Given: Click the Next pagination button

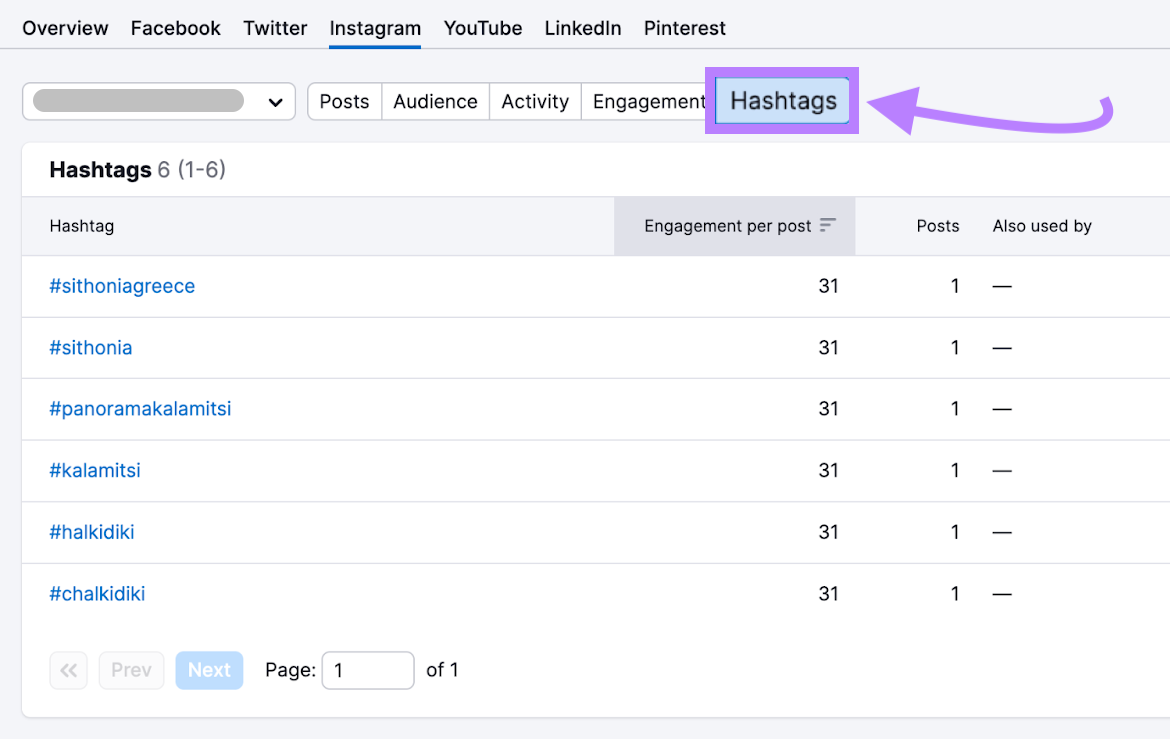Looking at the screenshot, I should [x=209, y=670].
